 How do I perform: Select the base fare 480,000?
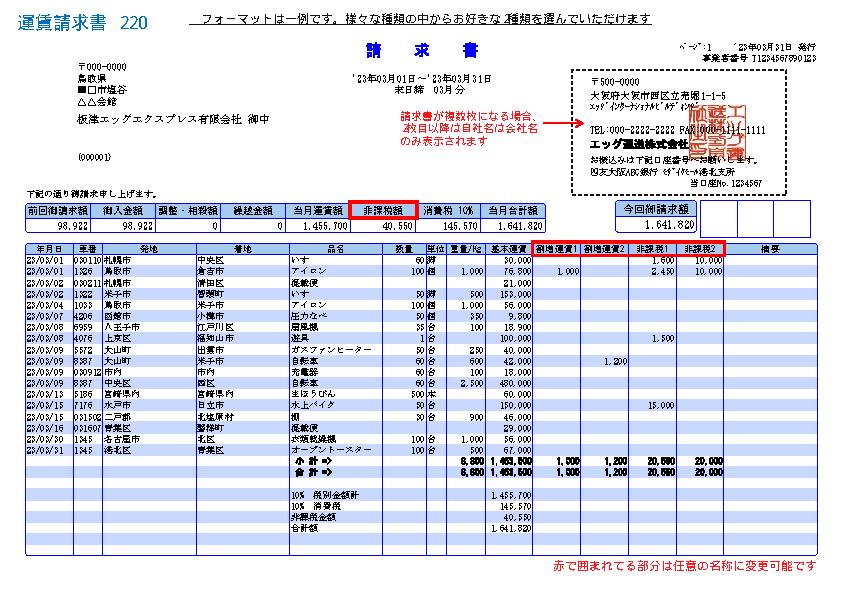pyautogui.click(x=517, y=383)
